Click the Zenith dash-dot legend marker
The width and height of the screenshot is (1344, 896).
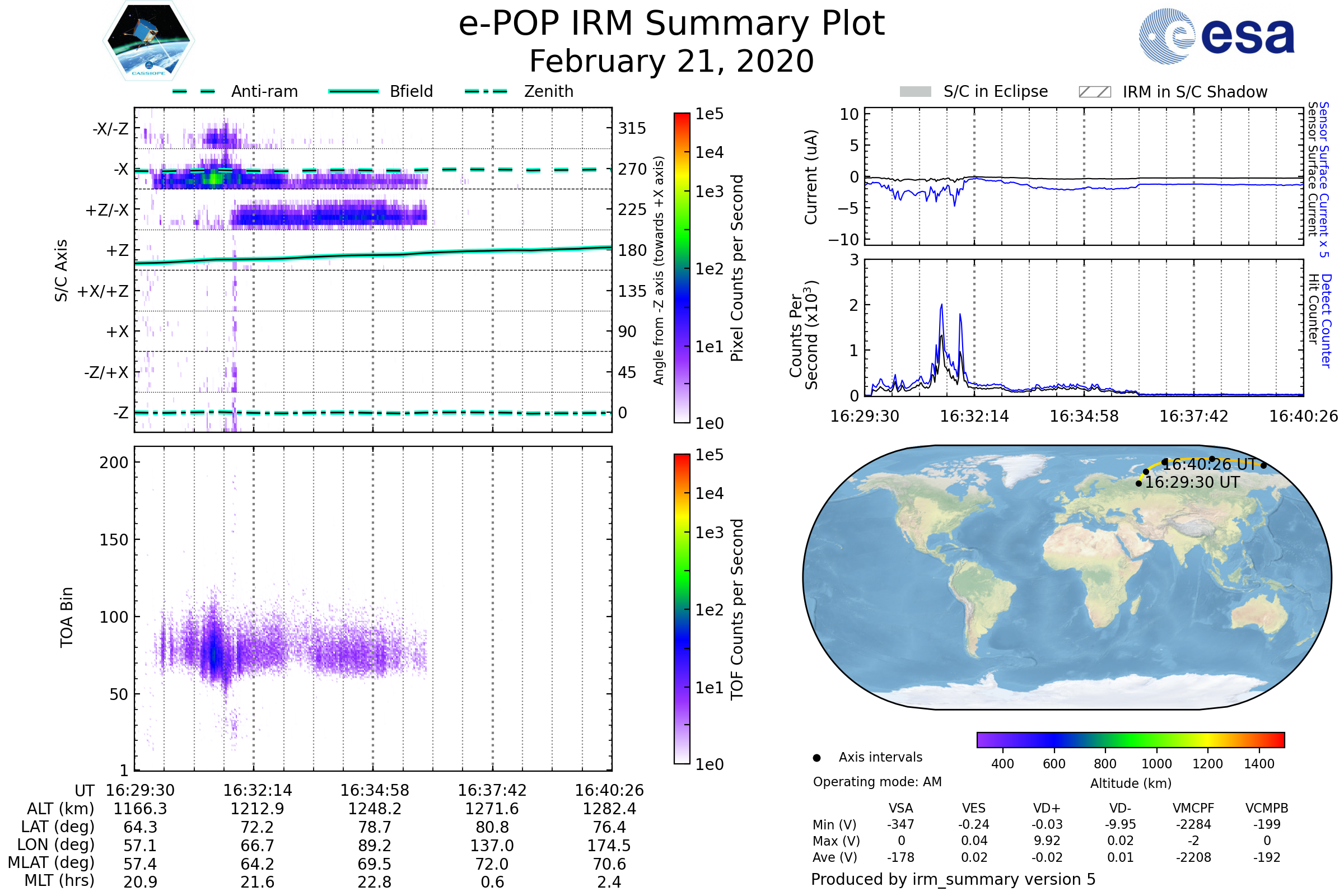486,91
